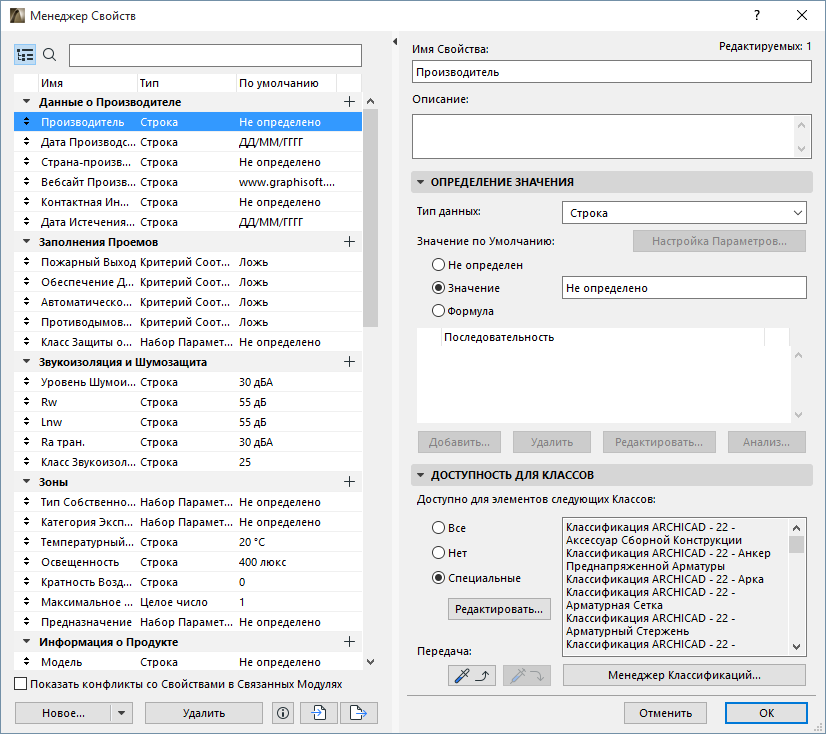Enable Показать конфликты со Свойствами checkbox
This screenshot has height=734, width=826.
pyautogui.click(x=21, y=684)
